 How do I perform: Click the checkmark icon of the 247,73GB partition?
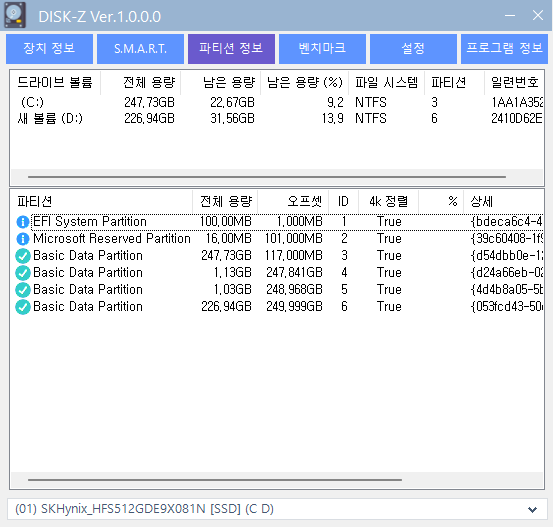[23, 256]
